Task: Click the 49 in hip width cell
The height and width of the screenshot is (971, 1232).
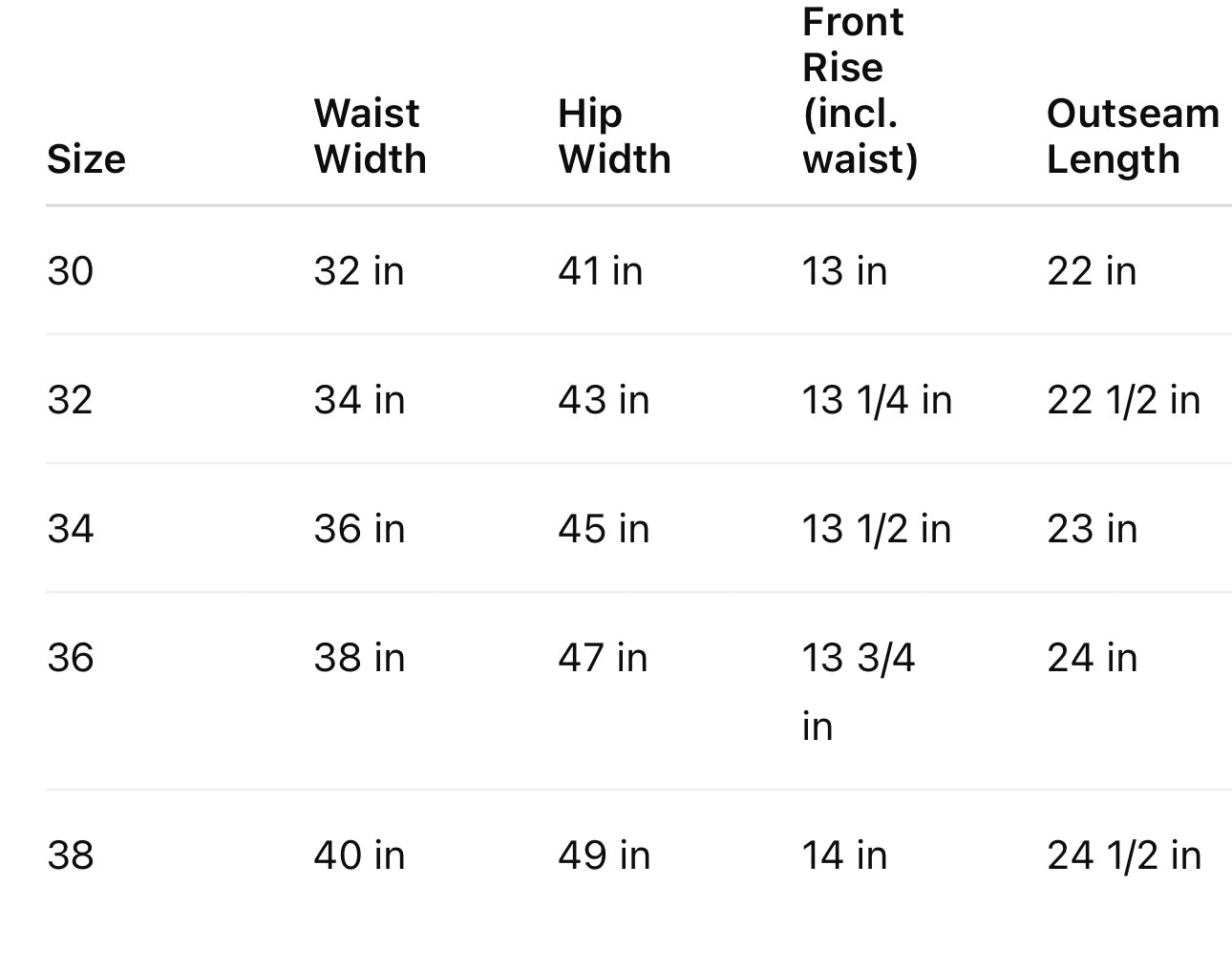Action: tap(604, 855)
